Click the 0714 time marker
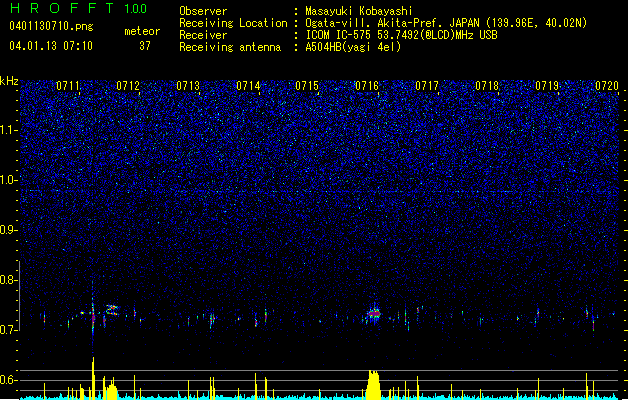The width and height of the screenshot is (629, 400). tap(248, 86)
